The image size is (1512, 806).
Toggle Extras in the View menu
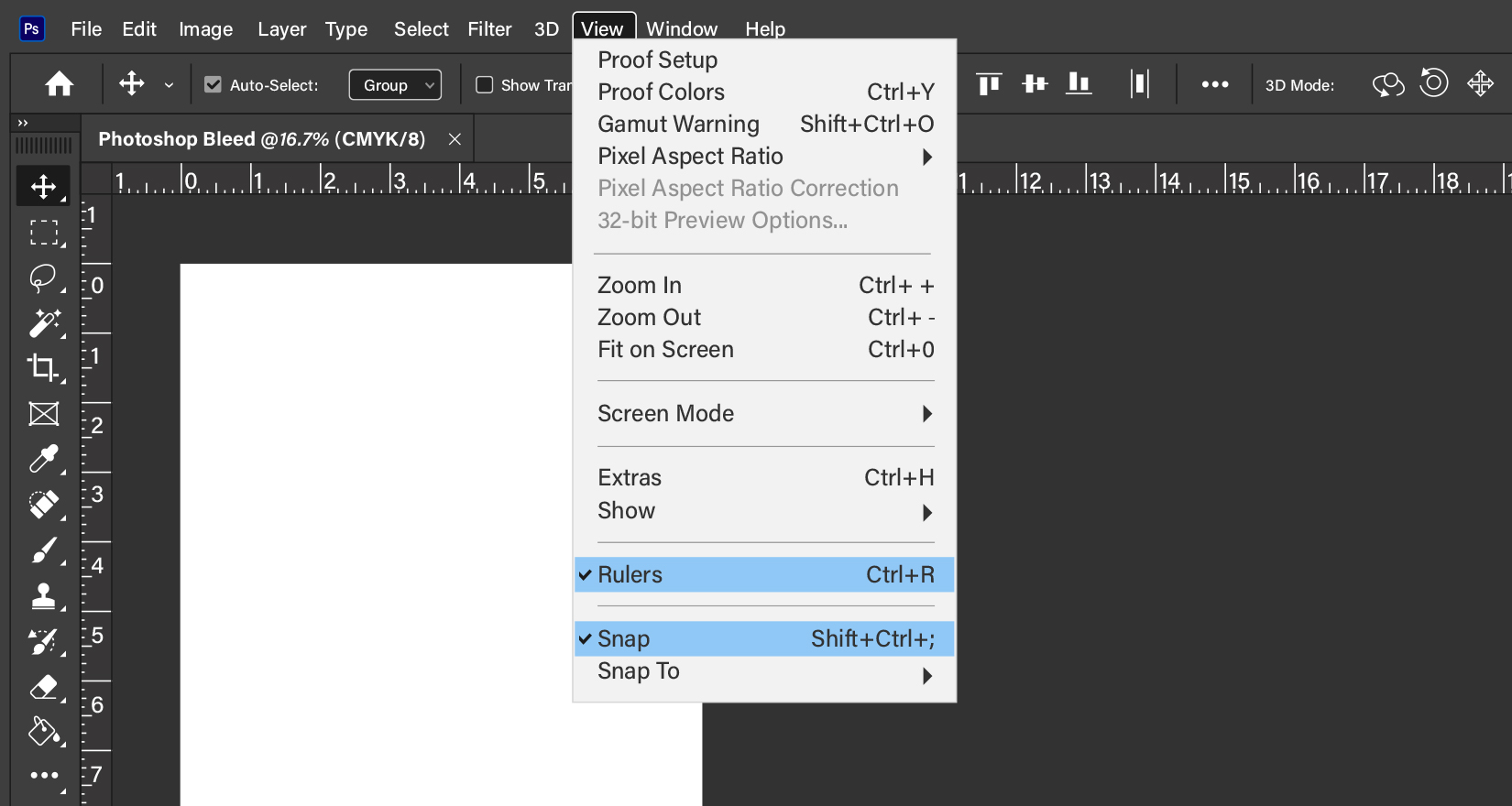pyautogui.click(x=764, y=477)
